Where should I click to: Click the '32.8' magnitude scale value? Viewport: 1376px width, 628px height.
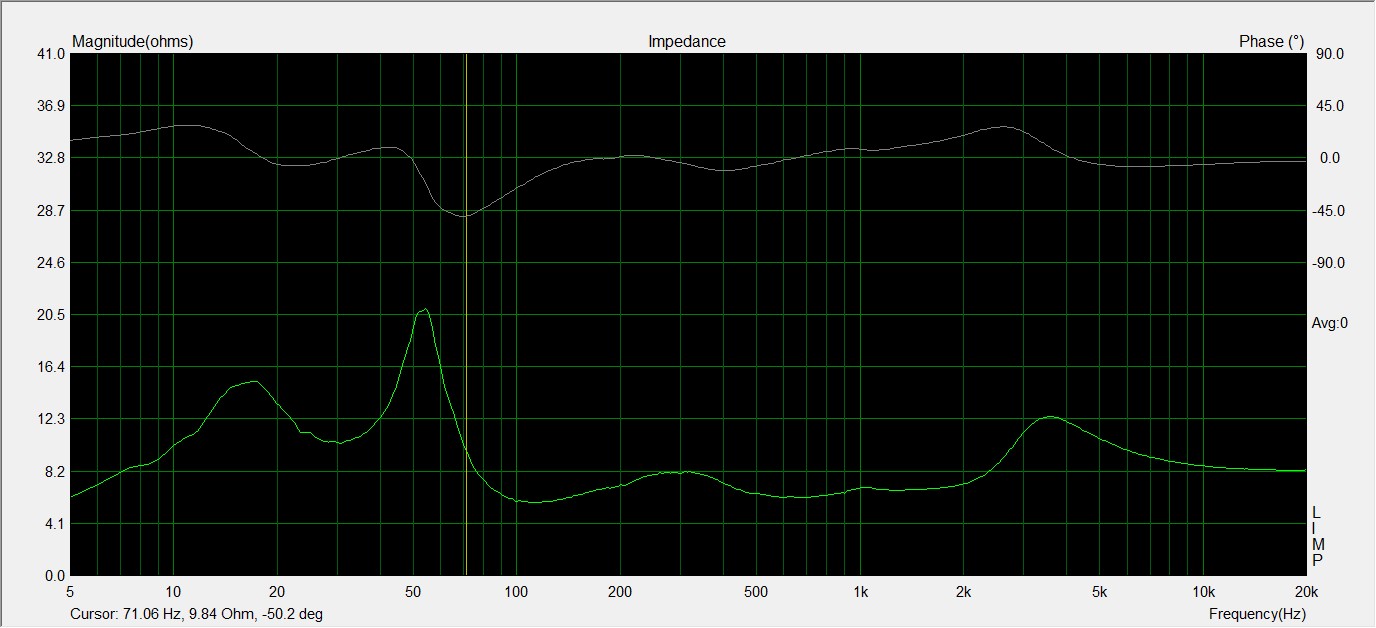(51, 158)
